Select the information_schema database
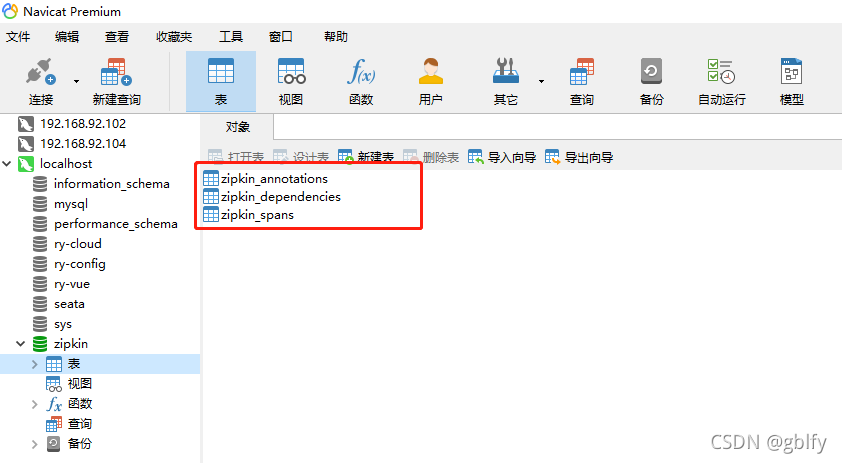 (x=101, y=184)
